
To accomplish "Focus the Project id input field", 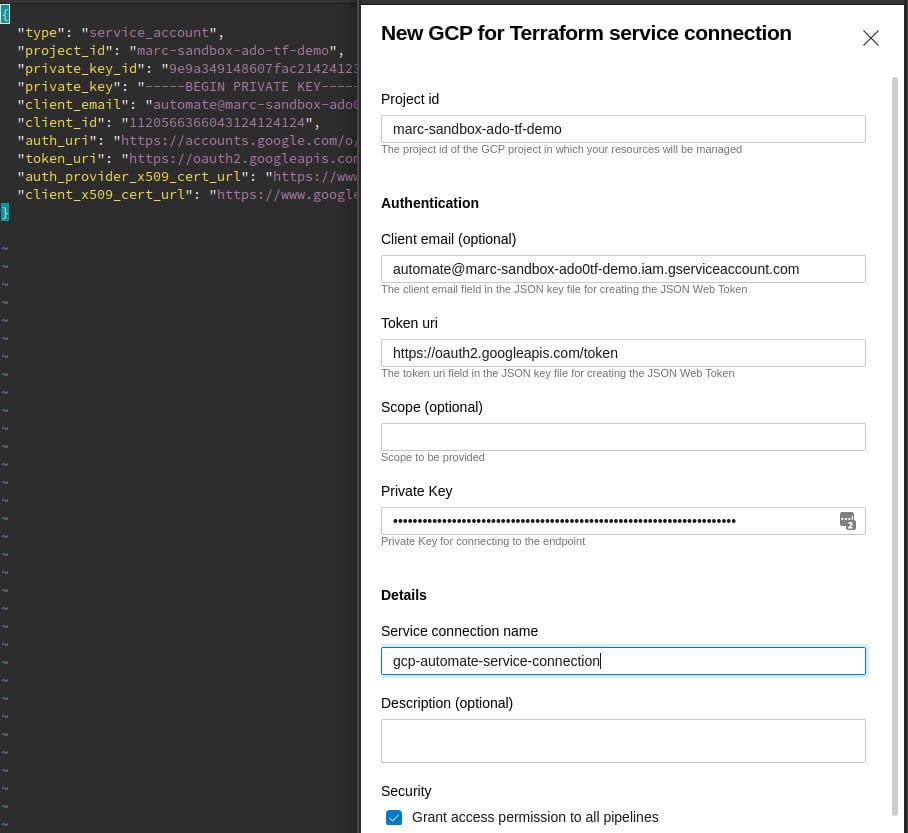I will [x=623, y=128].
